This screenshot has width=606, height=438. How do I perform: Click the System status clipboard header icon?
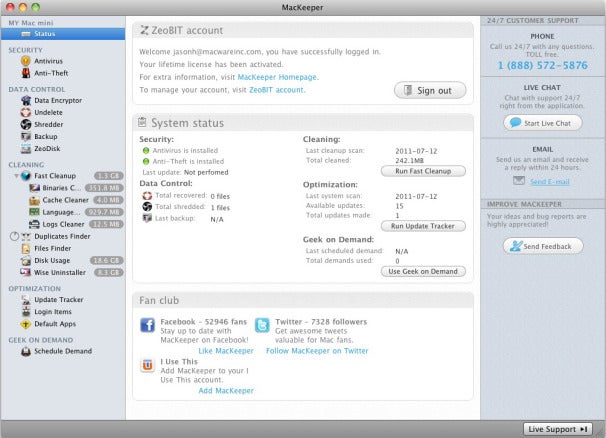coord(142,122)
